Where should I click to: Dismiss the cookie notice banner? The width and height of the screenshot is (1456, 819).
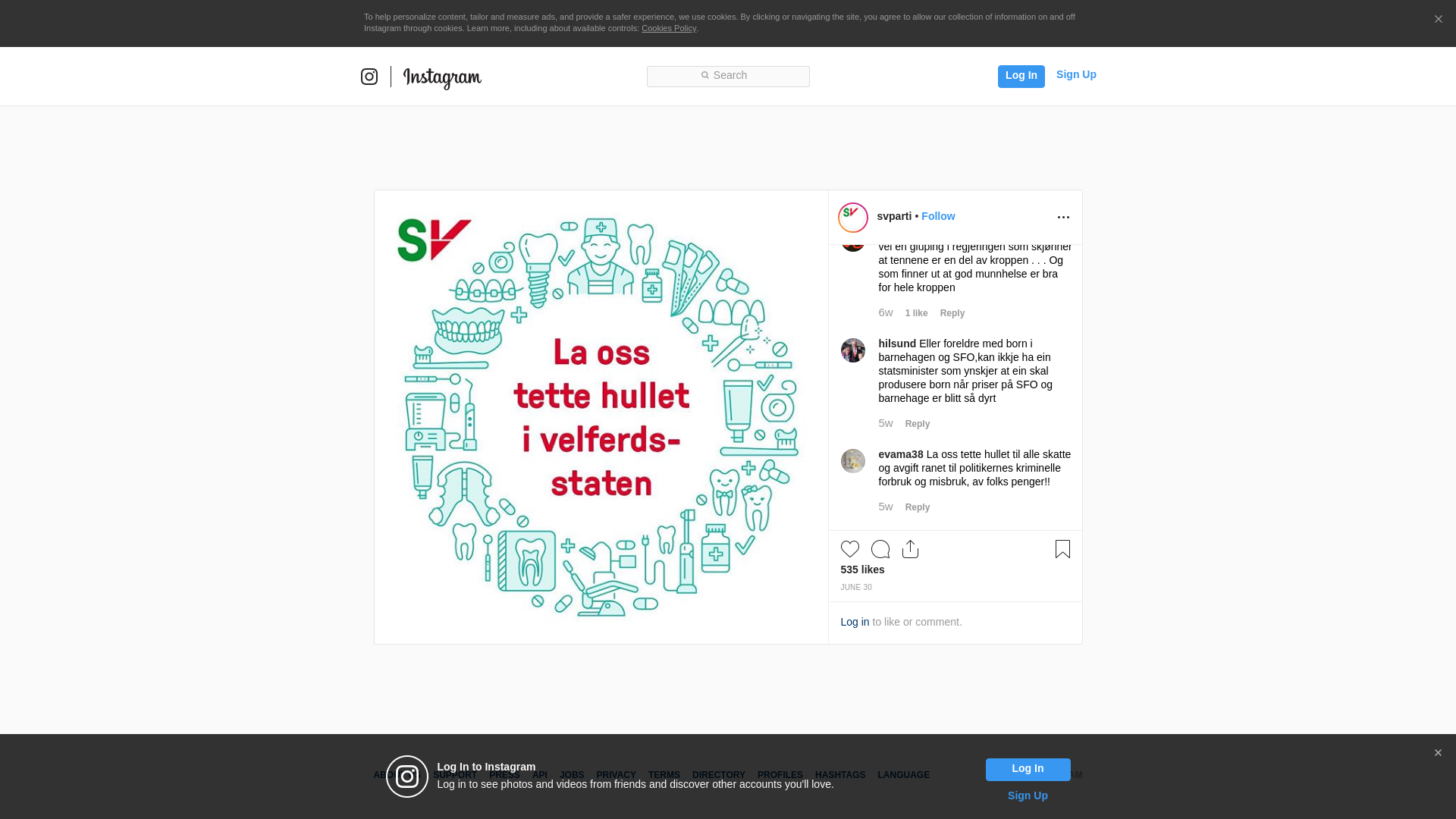tap(1438, 19)
